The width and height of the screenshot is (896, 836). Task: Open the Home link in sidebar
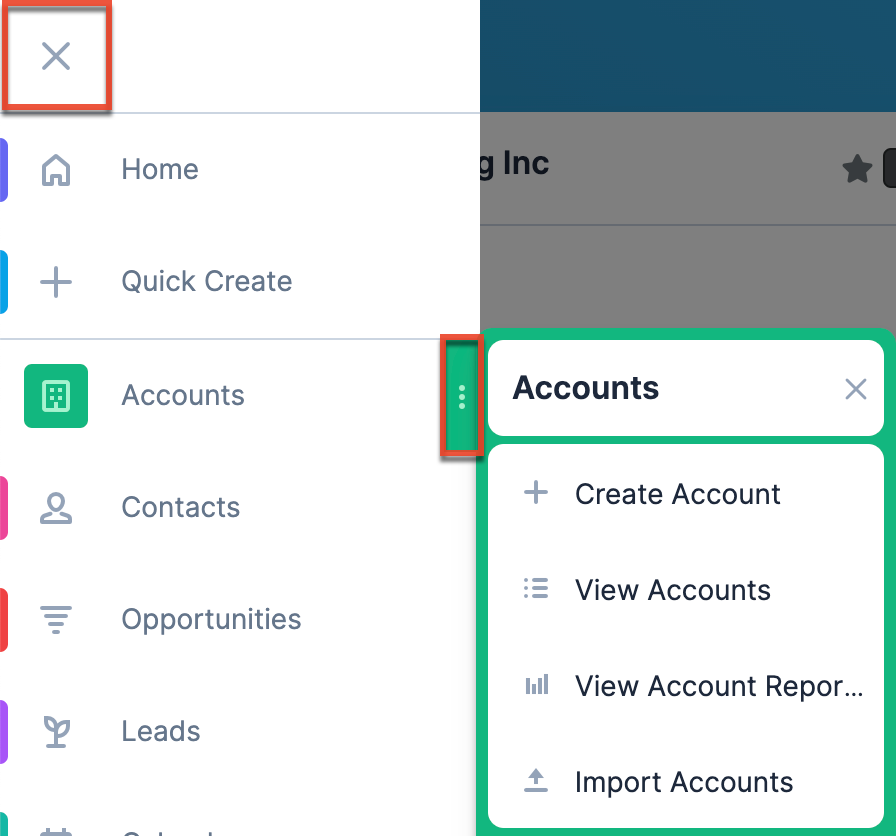click(x=160, y=170)
